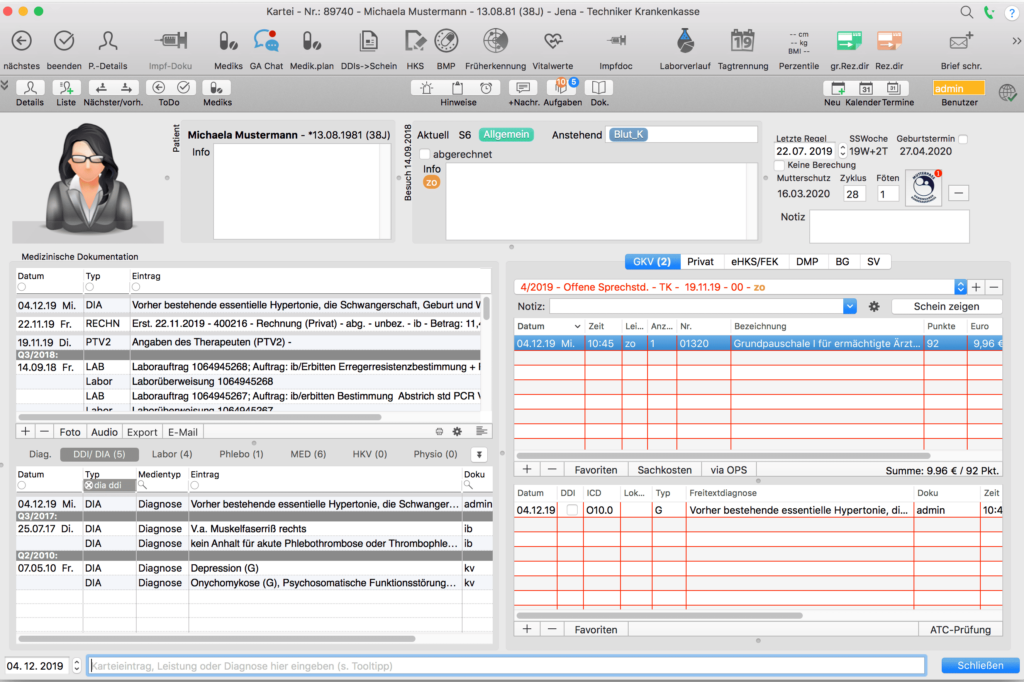Switch to the DMP tab
Screen dimensions: 1024x682
807,261
